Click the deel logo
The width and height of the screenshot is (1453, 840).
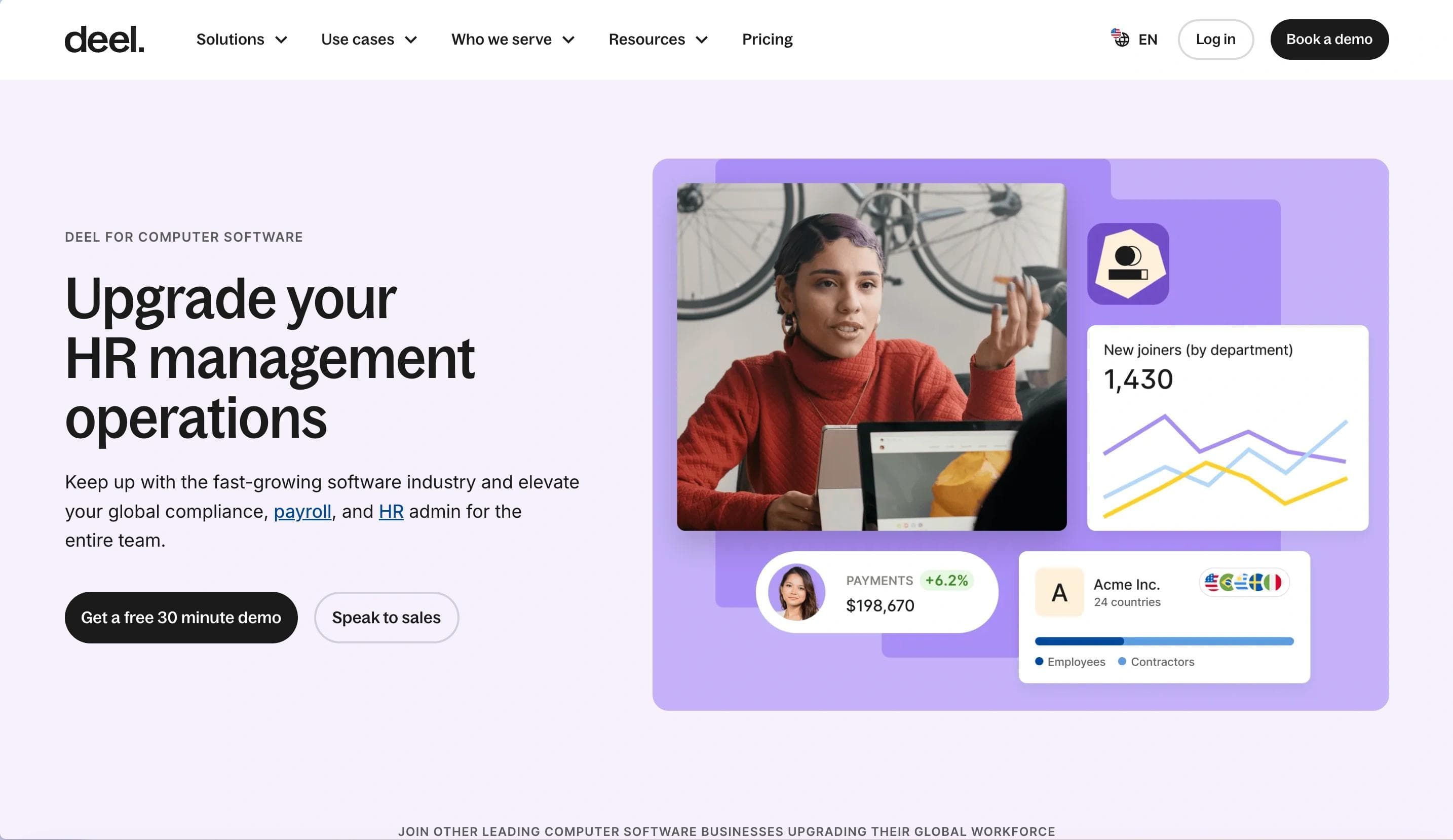click(x=104, y=39)
